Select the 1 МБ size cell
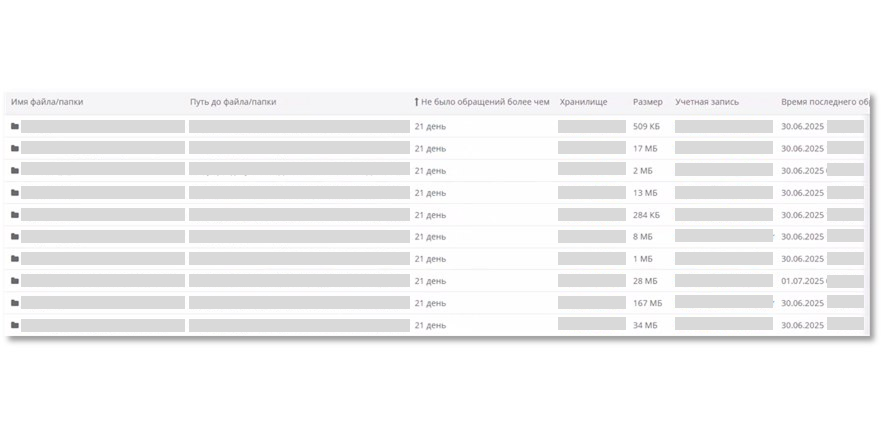Viewport: 883px width, 436px height. [x=645, y=259]
